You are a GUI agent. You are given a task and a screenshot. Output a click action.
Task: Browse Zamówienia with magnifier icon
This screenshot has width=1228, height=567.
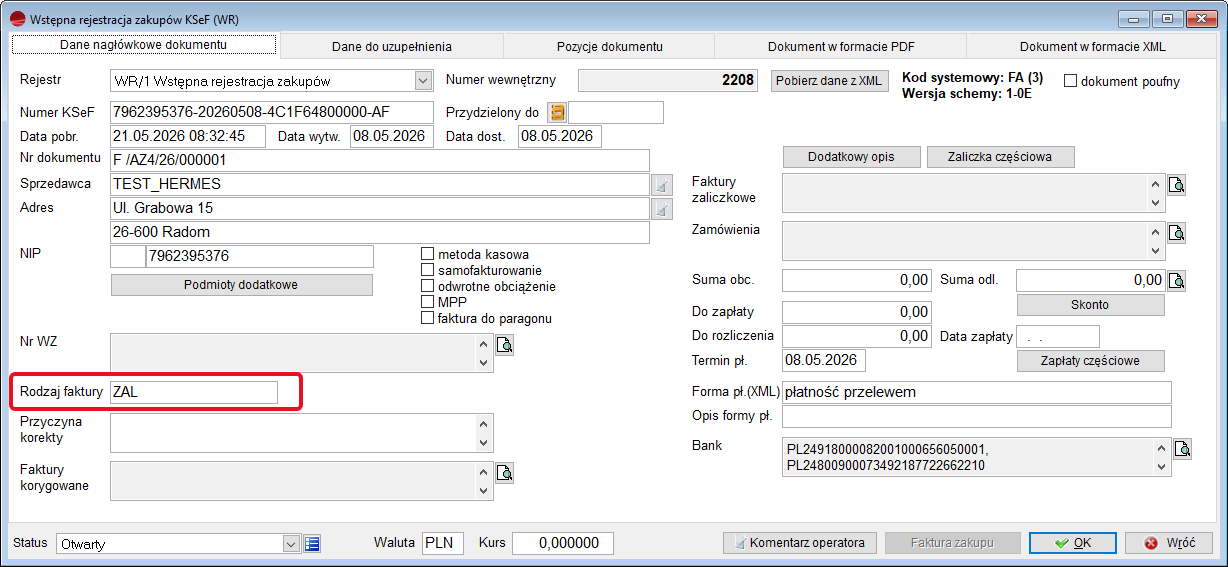pyautogui.click(x=1177, y=233)
